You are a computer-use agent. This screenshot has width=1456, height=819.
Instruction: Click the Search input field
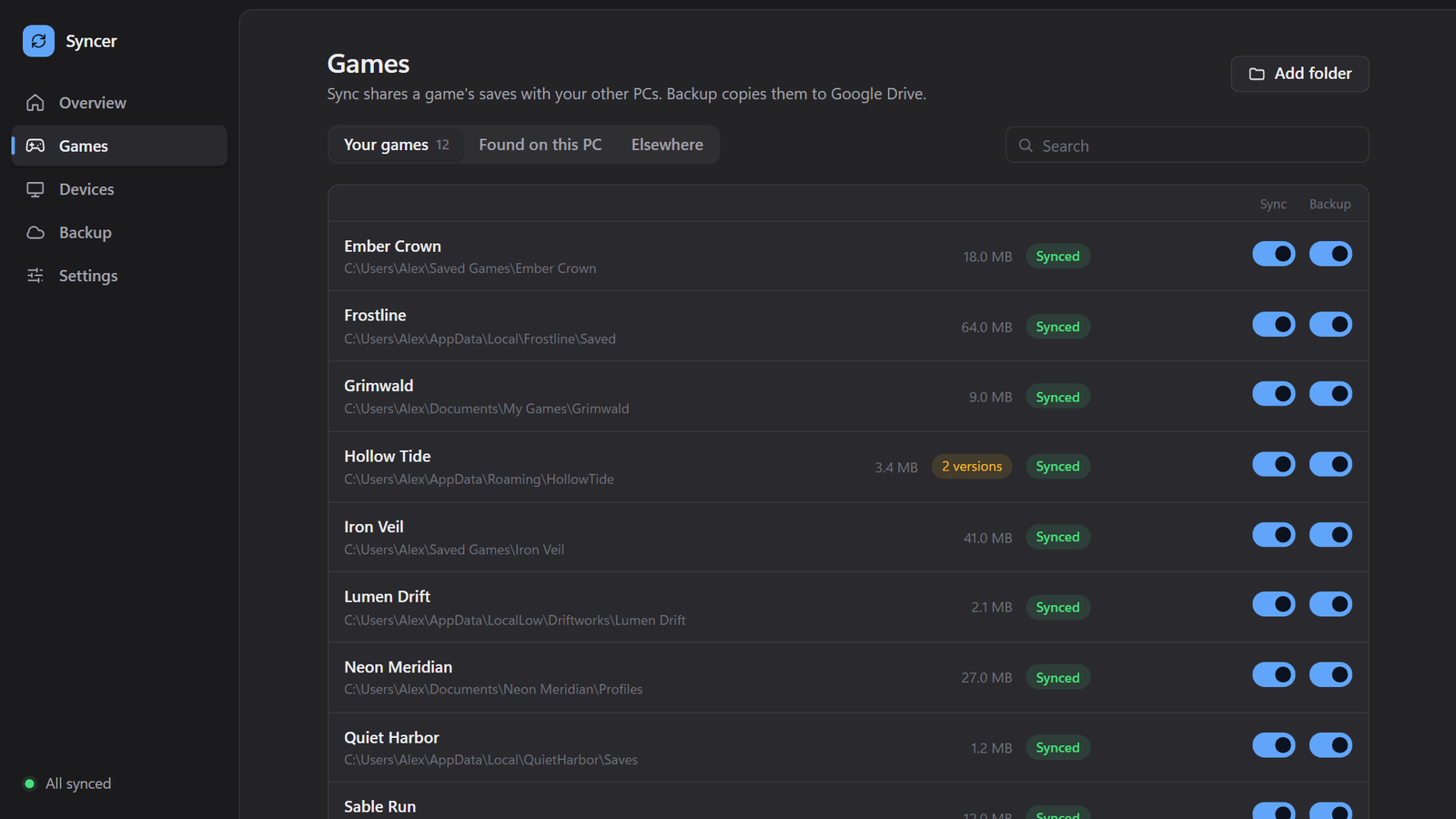[1187, 146]
